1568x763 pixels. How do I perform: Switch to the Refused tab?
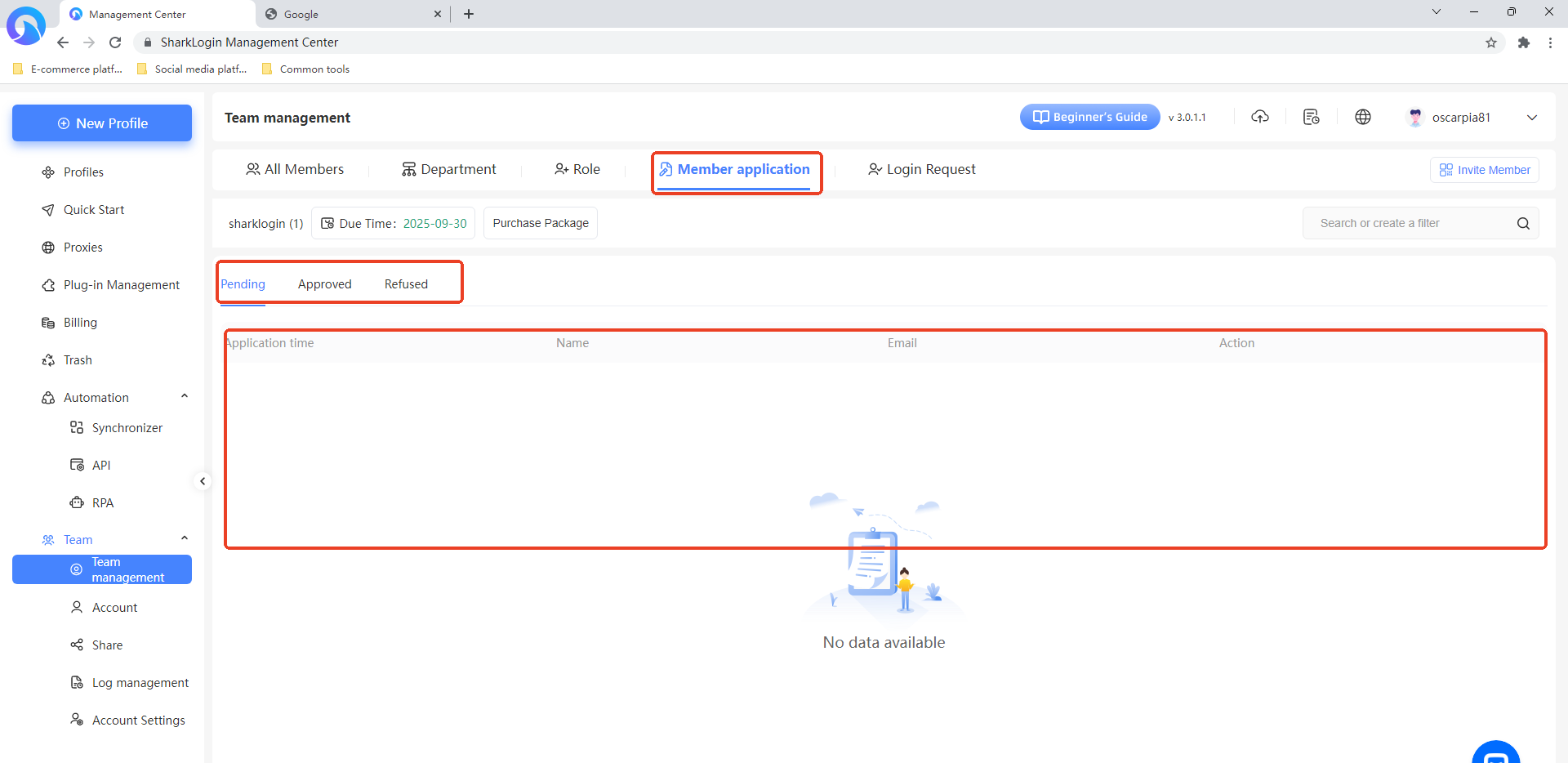click(x=406, y=284)
